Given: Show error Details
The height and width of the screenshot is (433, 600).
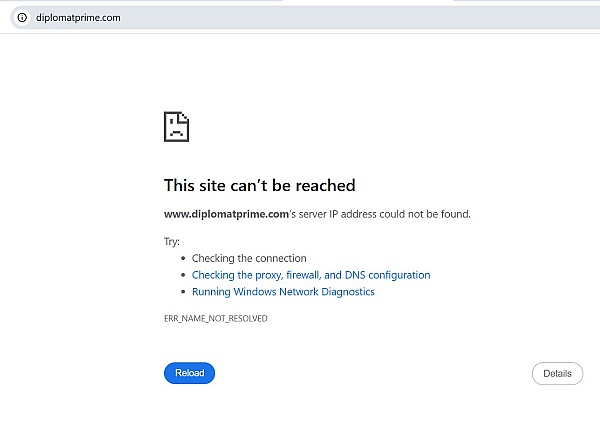Looking at the screenshot, I should [x=557, y=373].
